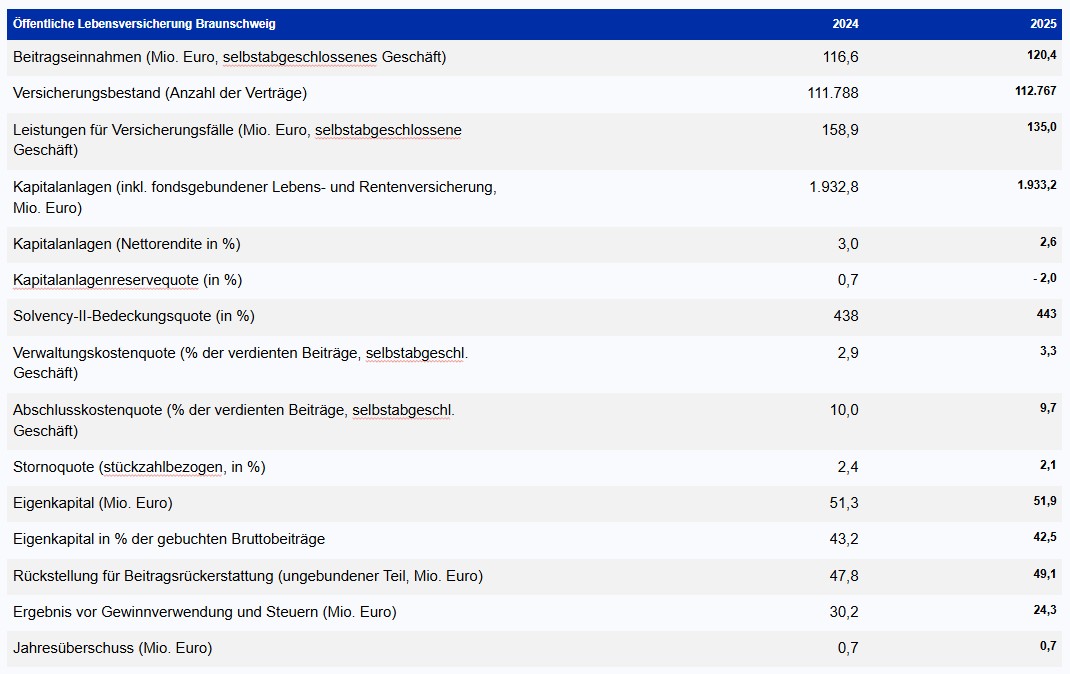The width and height of the screenshot is (1070, 674).
Task: Click 'Kapitalanlagen (inkl. fondsgebundener' row label
Action: pos(255,197)
